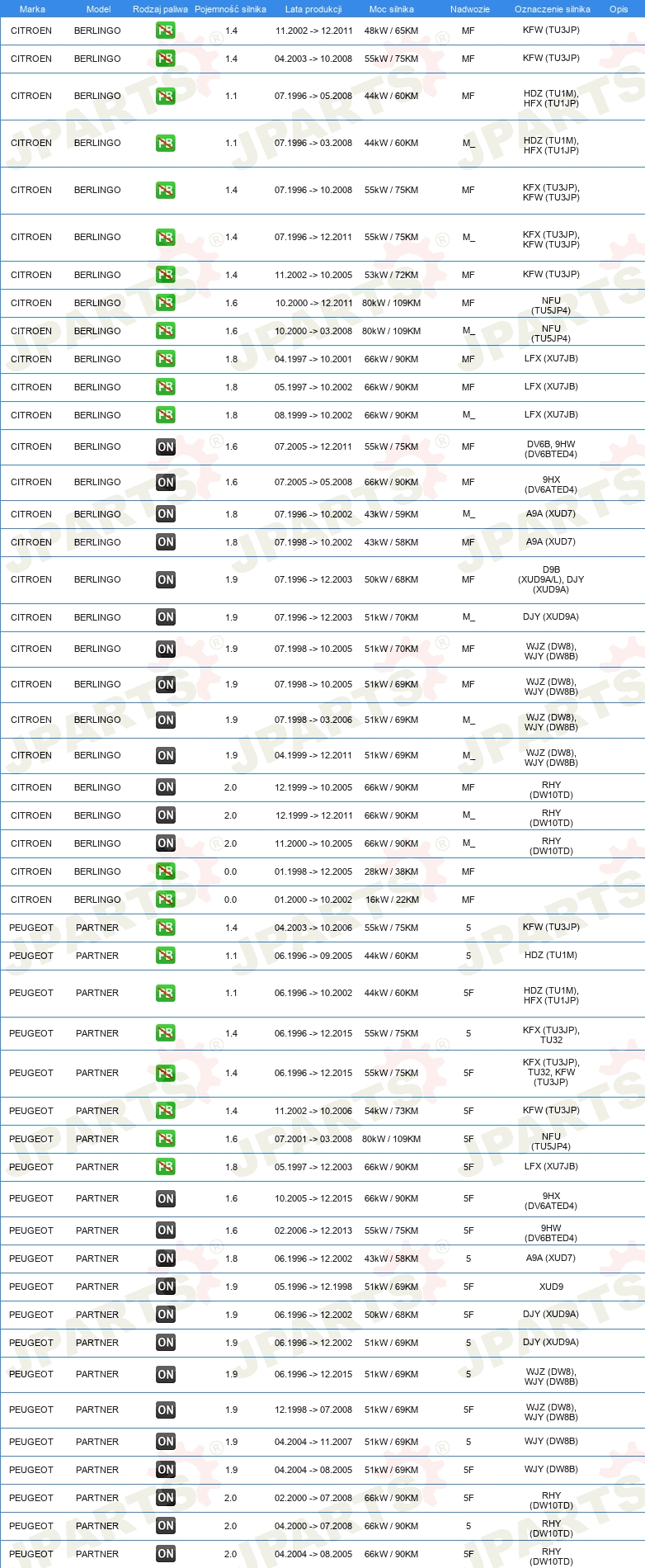This screenshot has height=1568, width=645.
Task: Click the PB icon in the 16kW / 22KM row
Action: point(166,900)
